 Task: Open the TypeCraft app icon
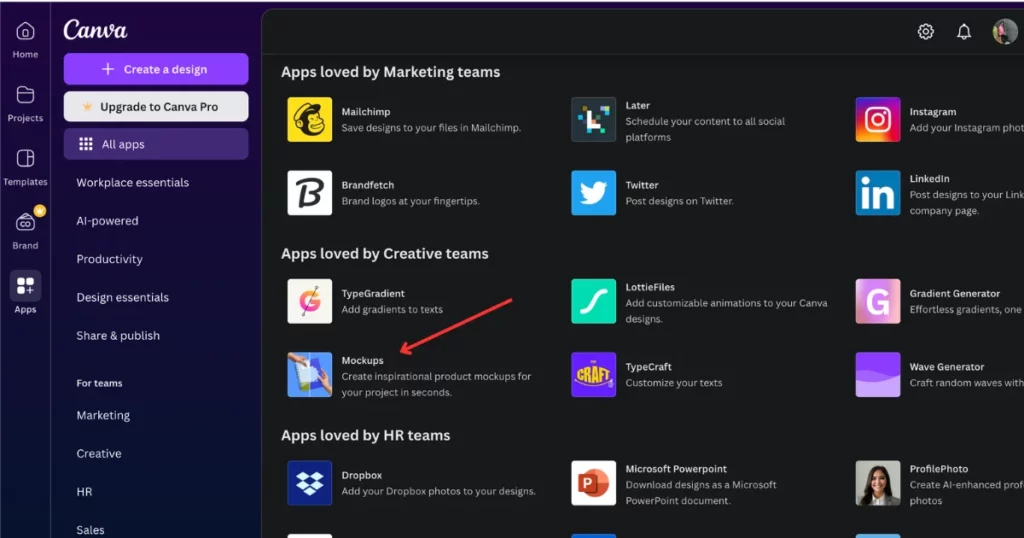click(x=594, y=375)
